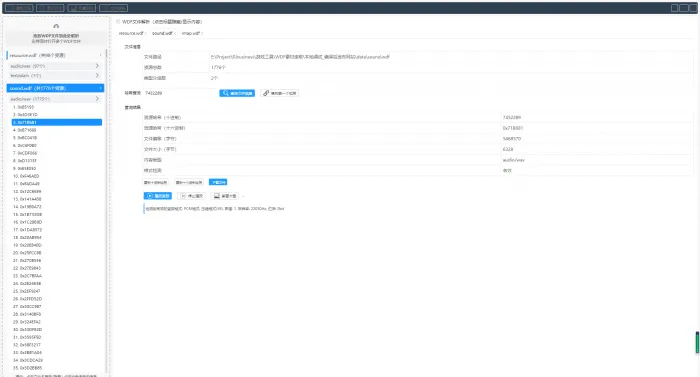Click the upload cloud icon in sidebar
Viewport: 700px width, 377px height.
pyautogui.click(x=56, y=26)
